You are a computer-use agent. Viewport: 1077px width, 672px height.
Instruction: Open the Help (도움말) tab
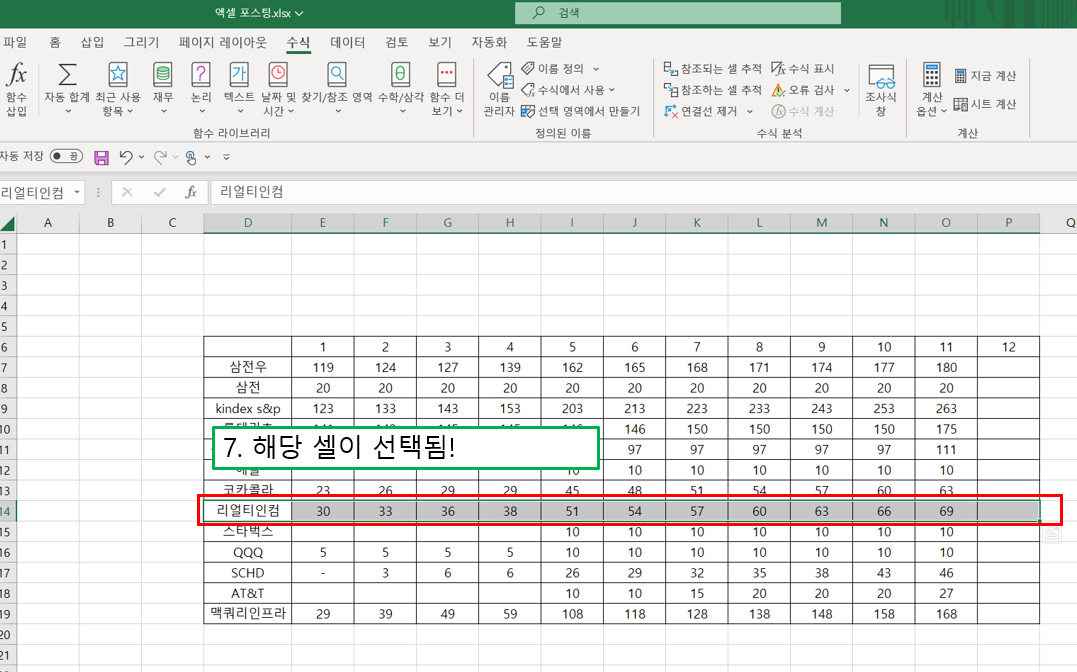pyautogui.click(x=545, y=42)
